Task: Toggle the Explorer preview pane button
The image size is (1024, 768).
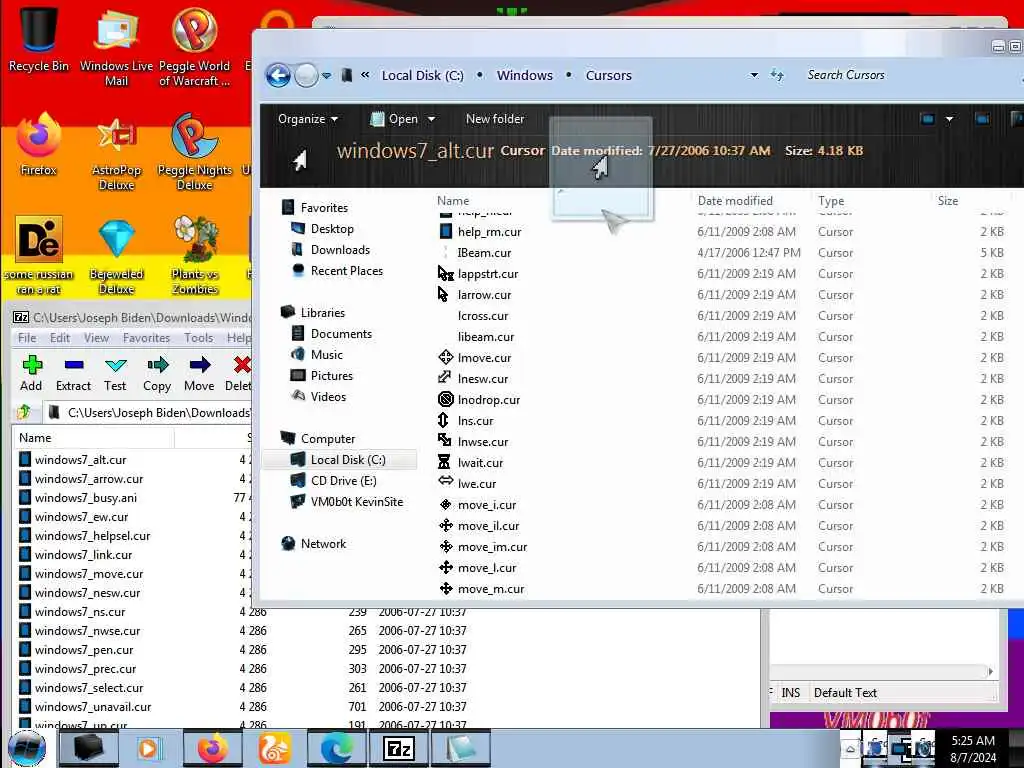Action: point(981,119)
